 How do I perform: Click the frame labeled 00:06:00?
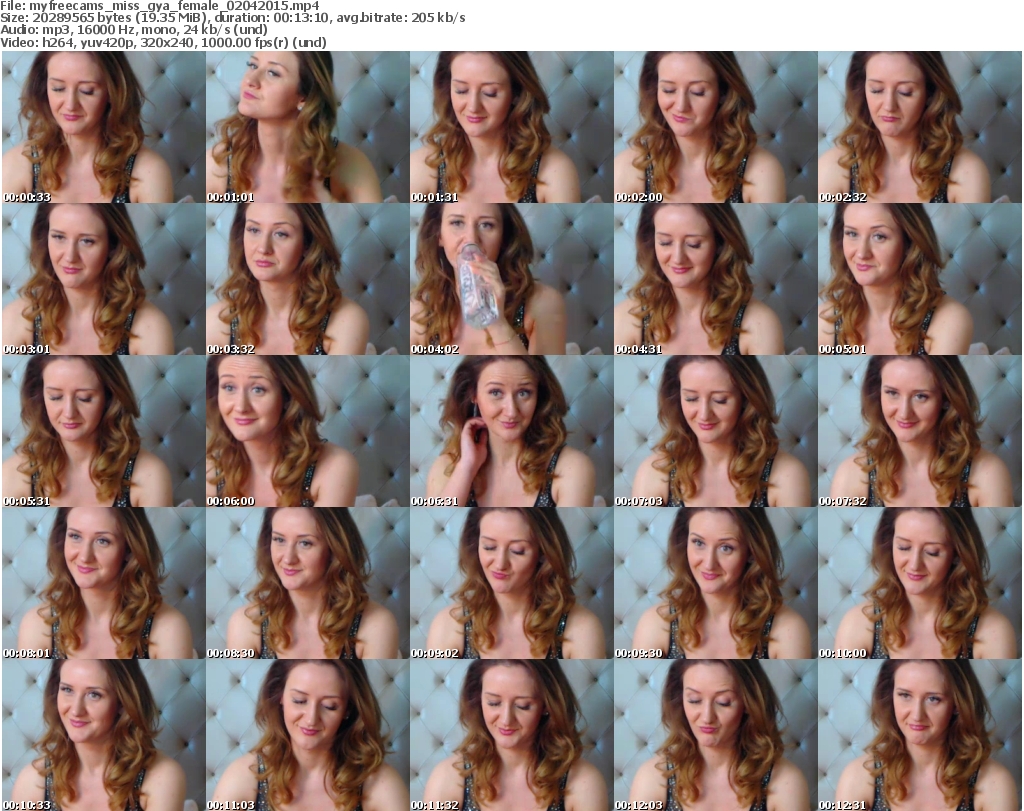coord(308,432)
